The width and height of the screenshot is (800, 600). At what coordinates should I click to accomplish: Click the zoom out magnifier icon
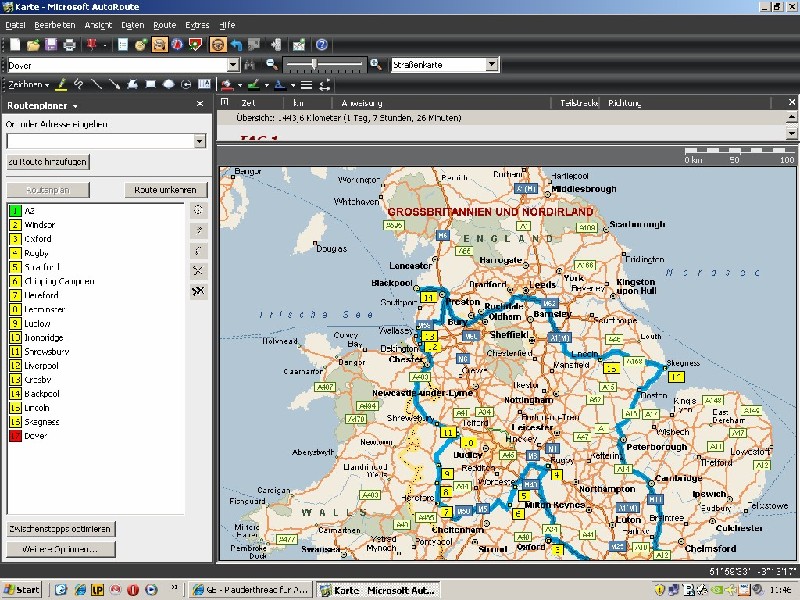271,65
